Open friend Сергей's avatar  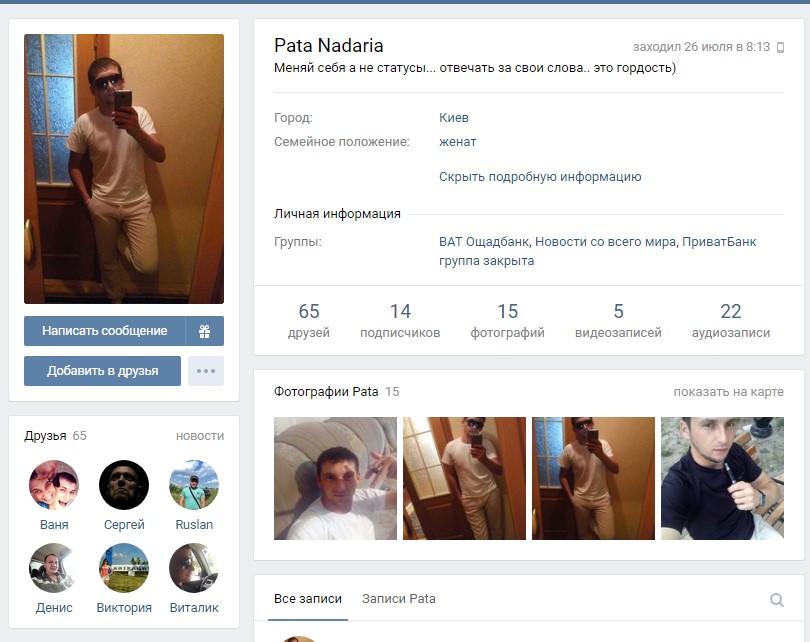coord(124,485)
